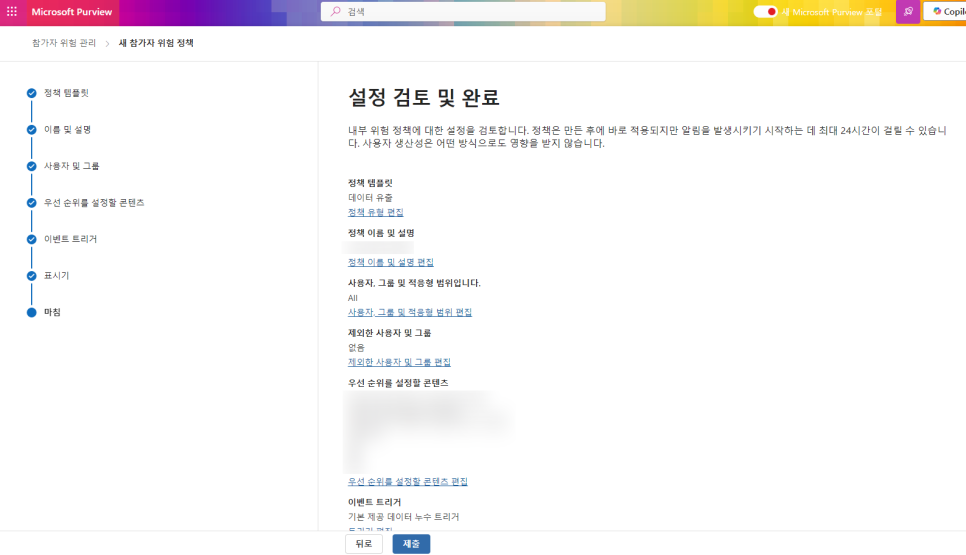Open 사용자, 그룹 및 적응형 범위 편집 link
966x555 pixels.
coord(410,312)
